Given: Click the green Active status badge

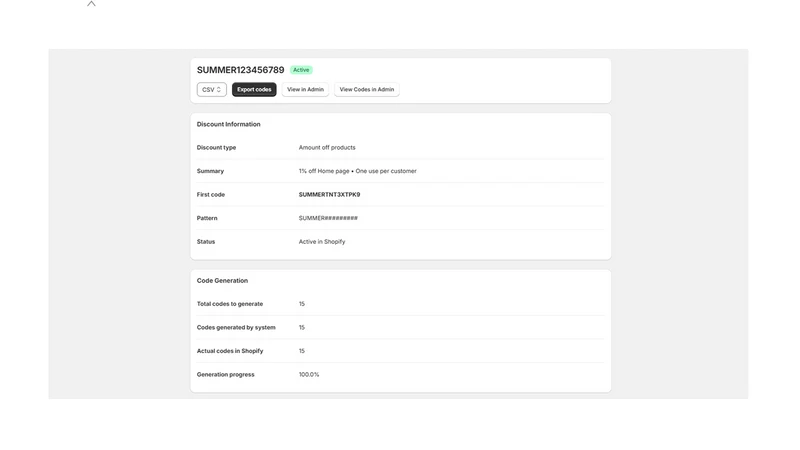Looking at the screenshot, I should click(301, 70).
